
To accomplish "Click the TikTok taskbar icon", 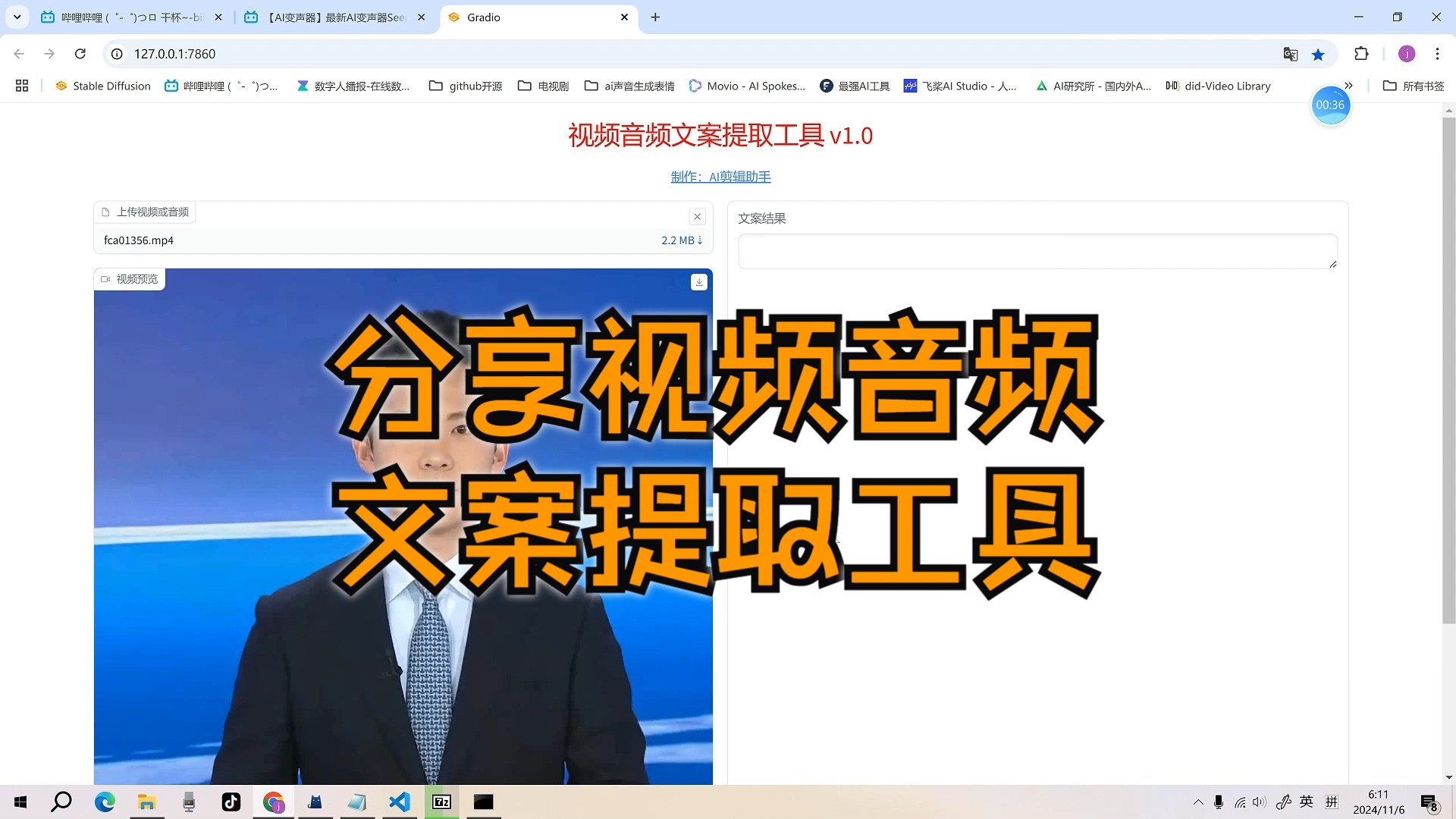I will 231,801.
